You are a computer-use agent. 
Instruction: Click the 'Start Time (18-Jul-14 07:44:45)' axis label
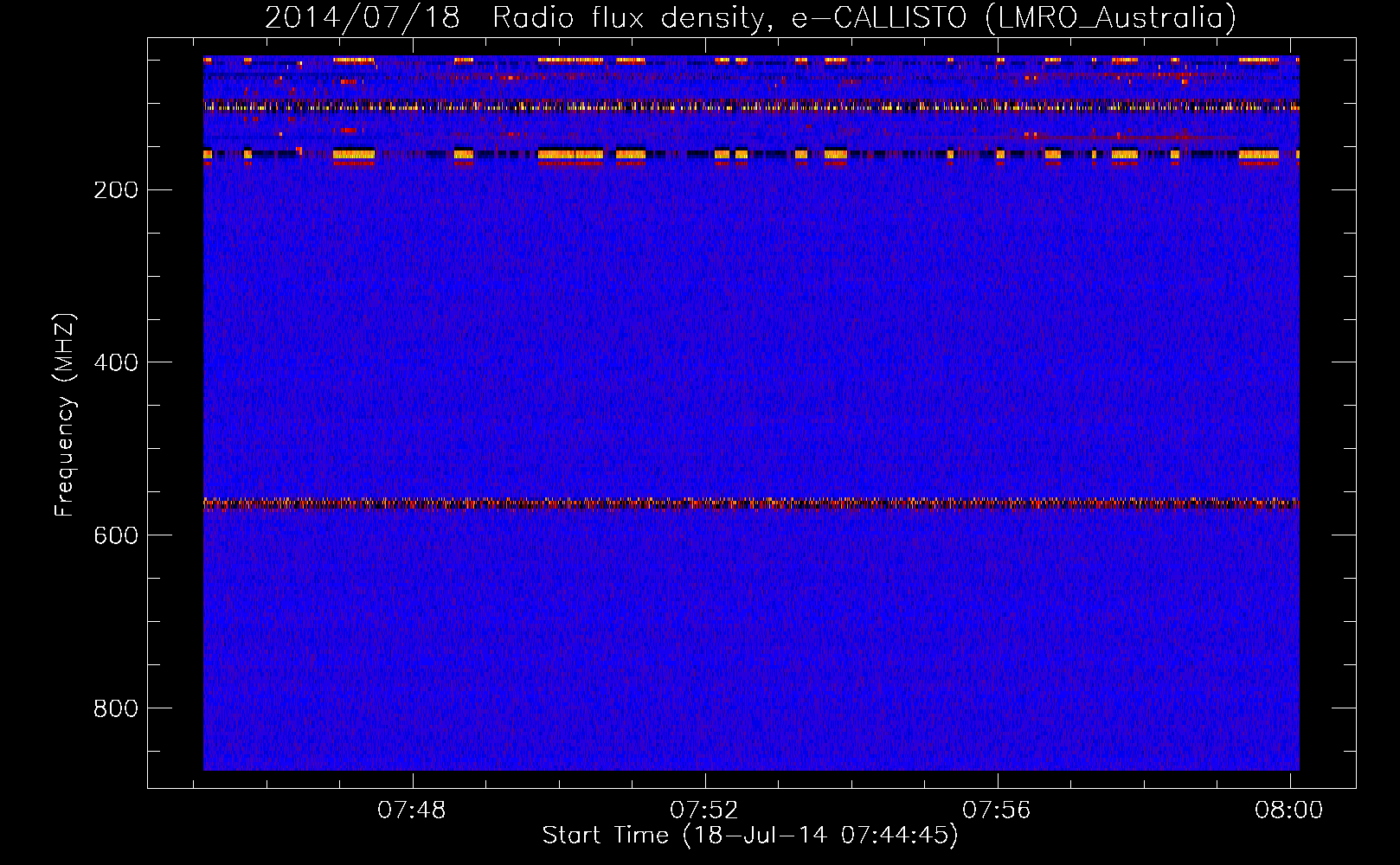point(750,836)
